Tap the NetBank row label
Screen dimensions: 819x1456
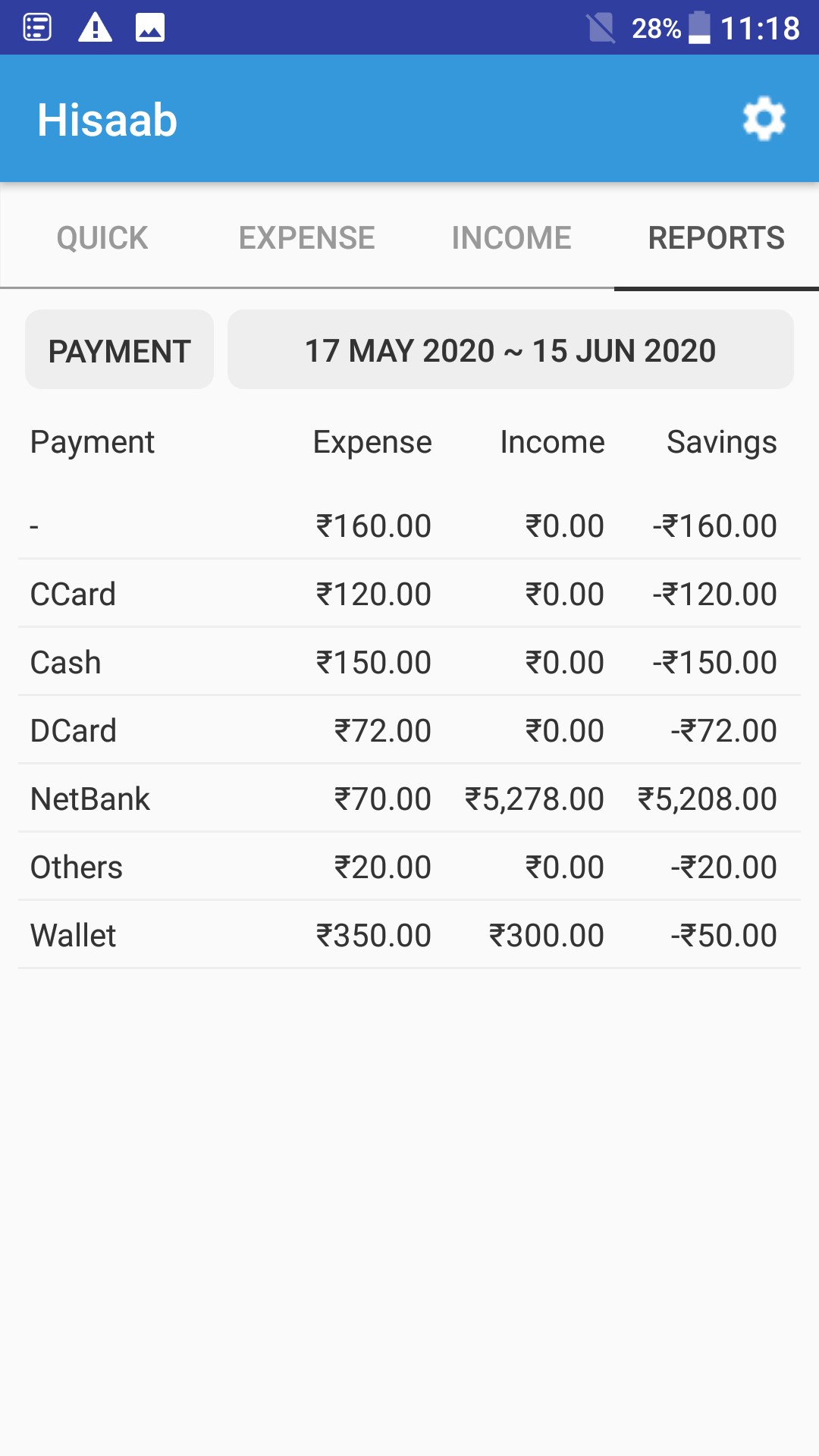[90, 799]
